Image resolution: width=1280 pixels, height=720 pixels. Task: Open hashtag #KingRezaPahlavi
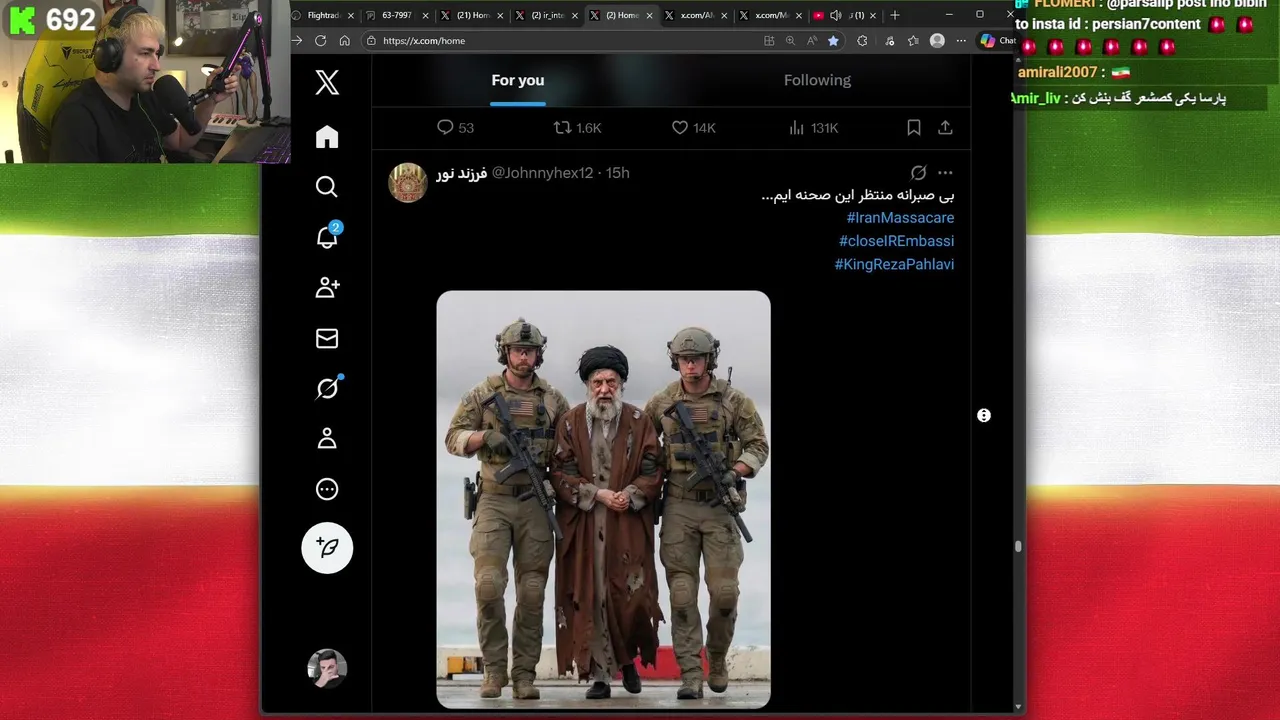(x=894, y=265)
